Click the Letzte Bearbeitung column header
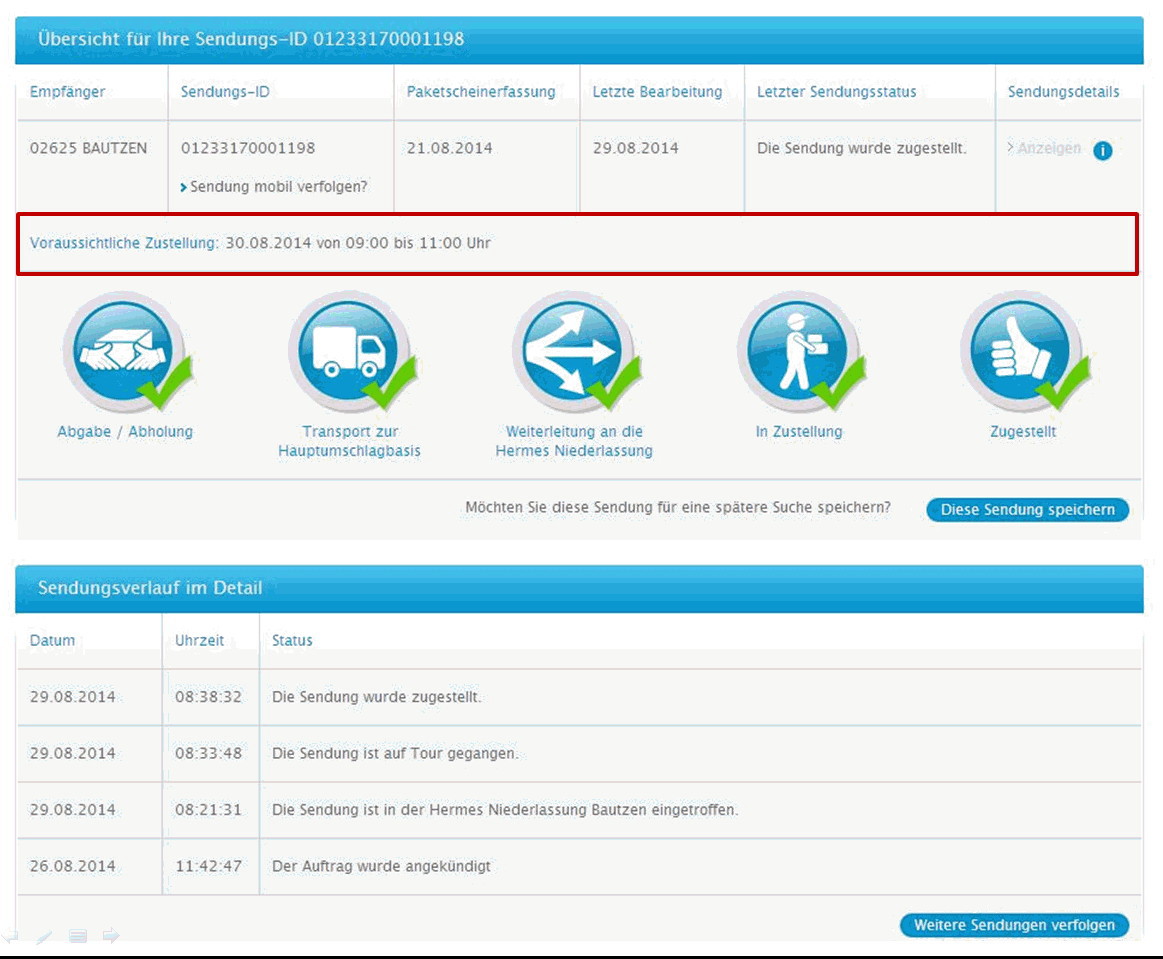The width and height of the screenshot is (1163, 959). coord(657,92)
